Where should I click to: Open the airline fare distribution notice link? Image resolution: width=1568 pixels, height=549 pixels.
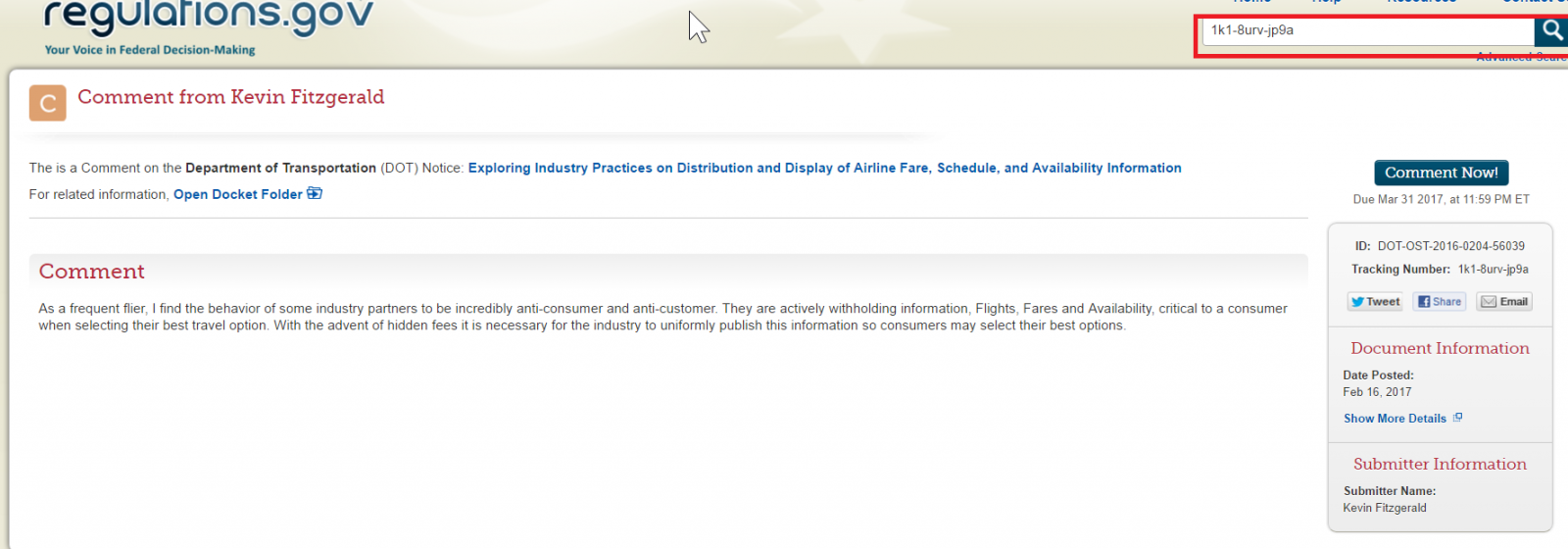coord(824,168)
